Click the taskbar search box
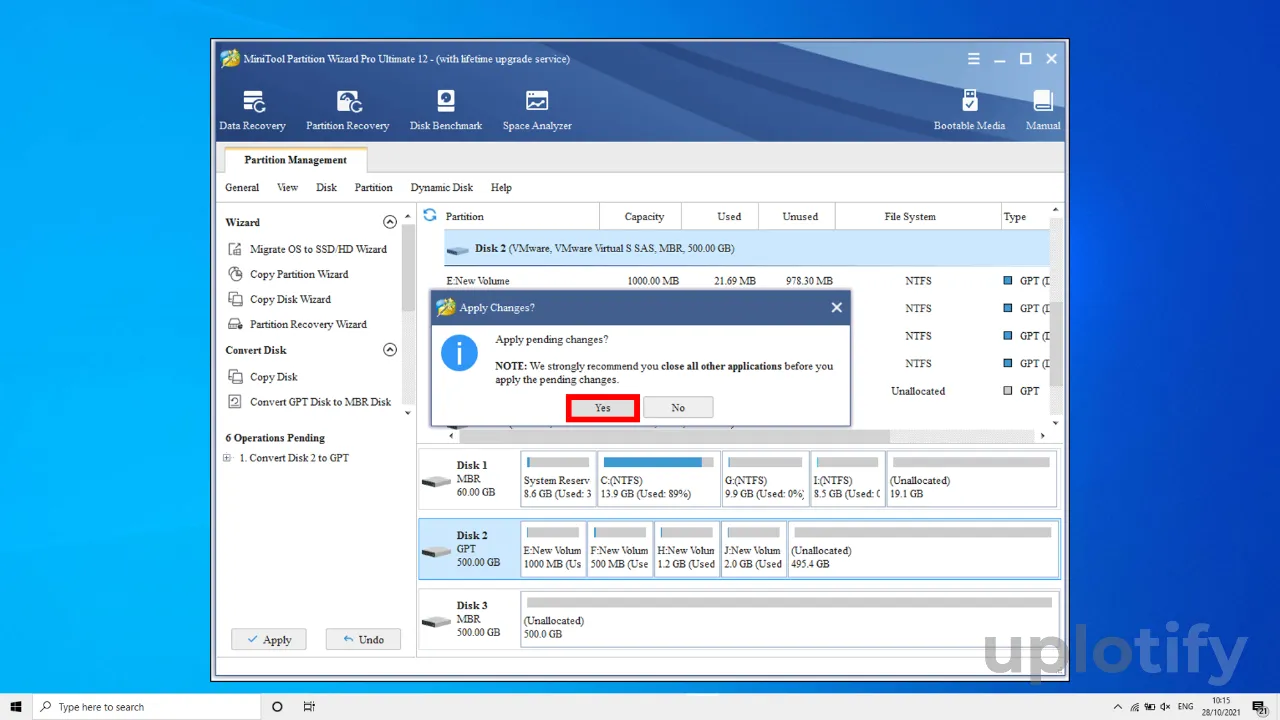The height and width of the screenshot is (720, 1280). click(147, 707)
